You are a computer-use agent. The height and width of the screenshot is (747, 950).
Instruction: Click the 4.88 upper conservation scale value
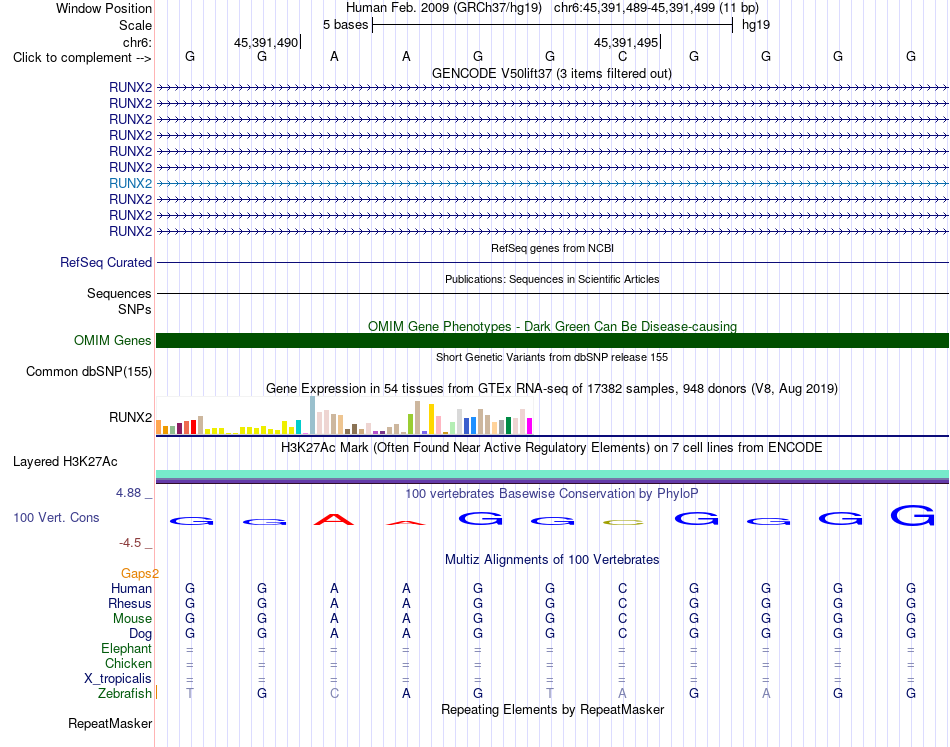click(x=128, y=493)
